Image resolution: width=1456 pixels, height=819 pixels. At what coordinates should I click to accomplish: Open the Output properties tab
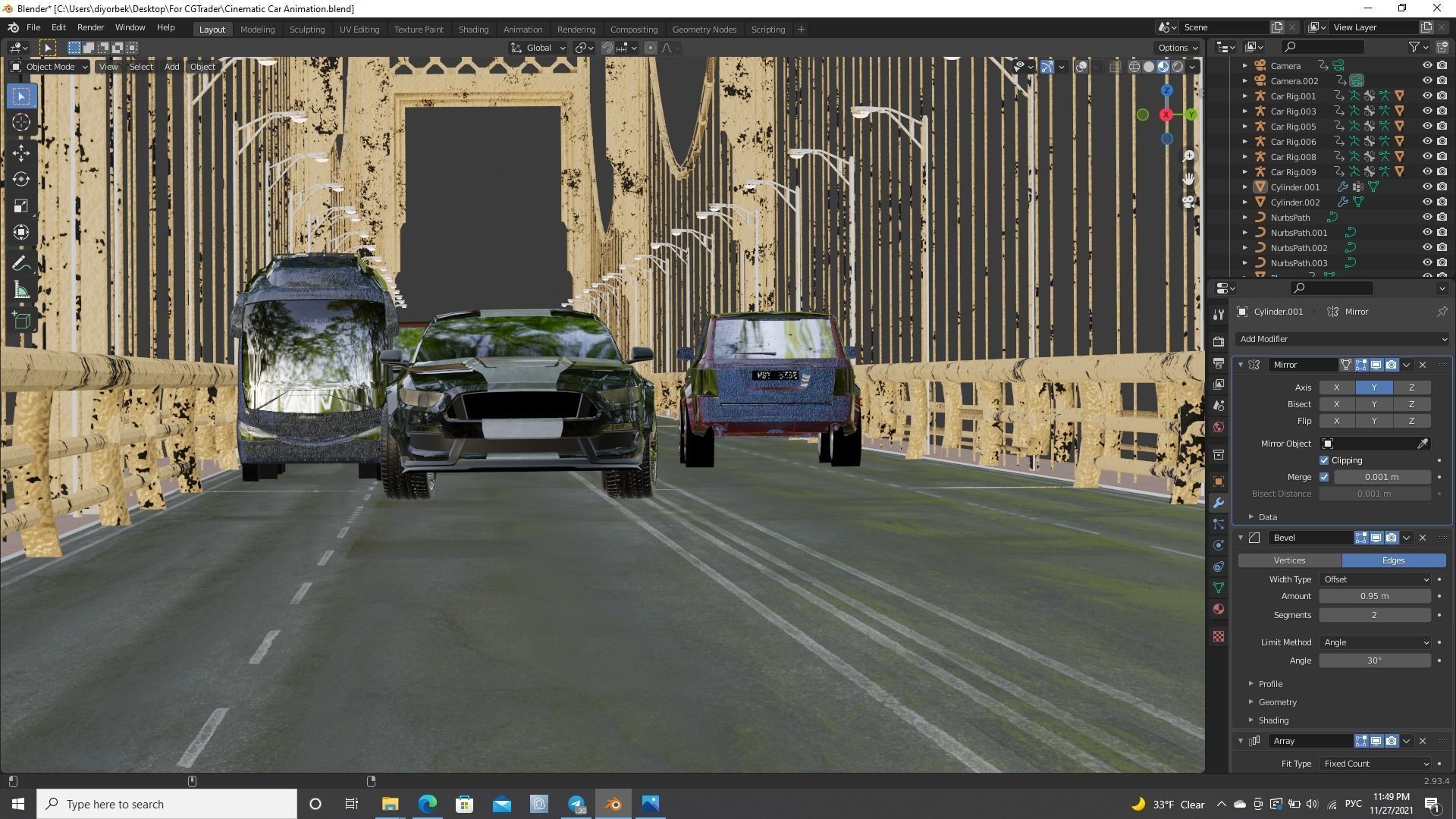point(1219,363)
